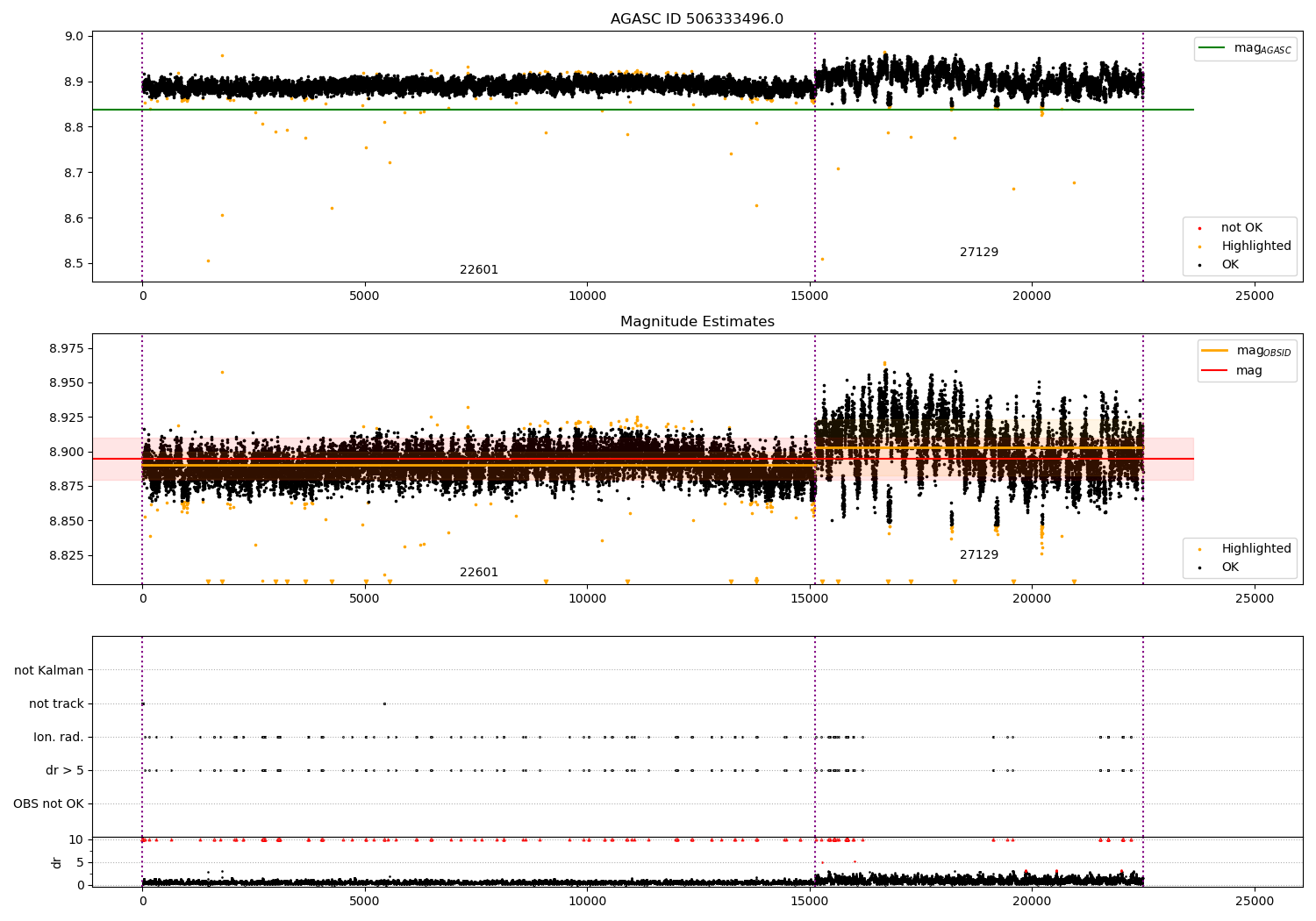Click the 27129 annotation in Magnitude Estimates plot
1316x921 pixels.
tap(979, 555)
